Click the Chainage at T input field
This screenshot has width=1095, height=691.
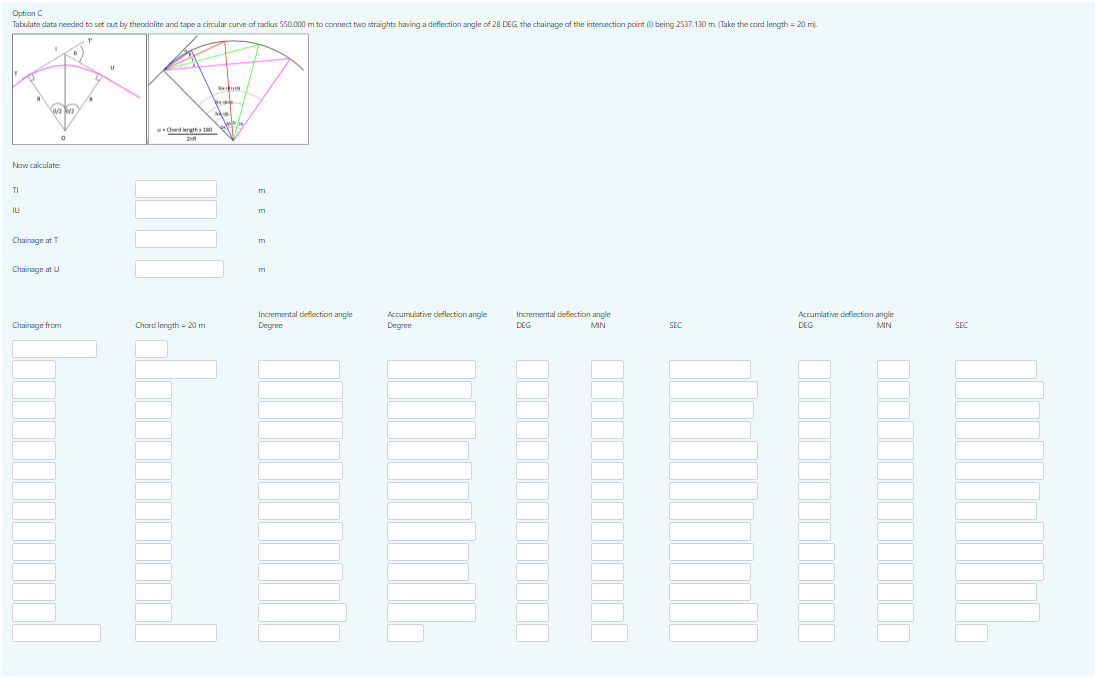point(176,239)
